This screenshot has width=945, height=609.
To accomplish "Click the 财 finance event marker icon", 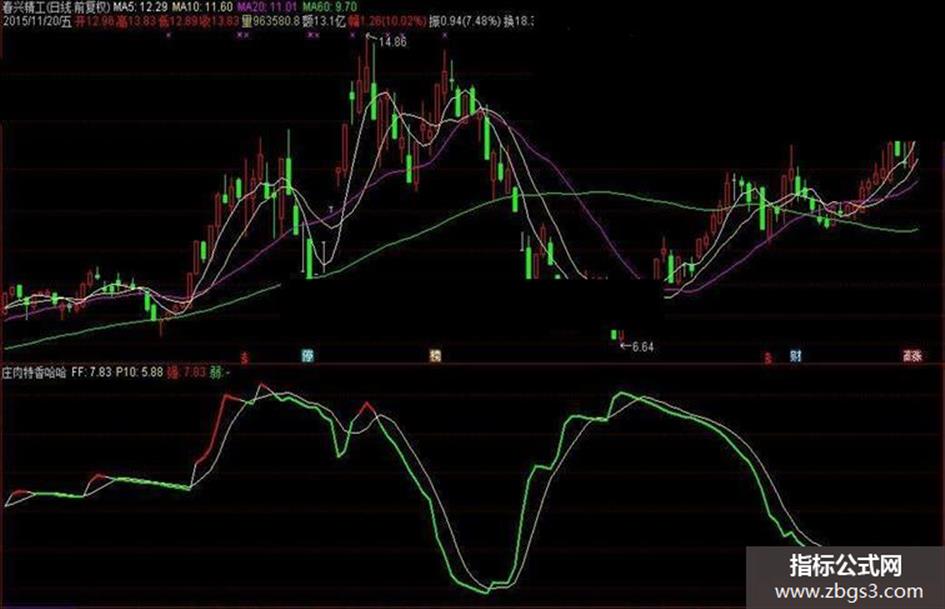I will pos(796,356).
